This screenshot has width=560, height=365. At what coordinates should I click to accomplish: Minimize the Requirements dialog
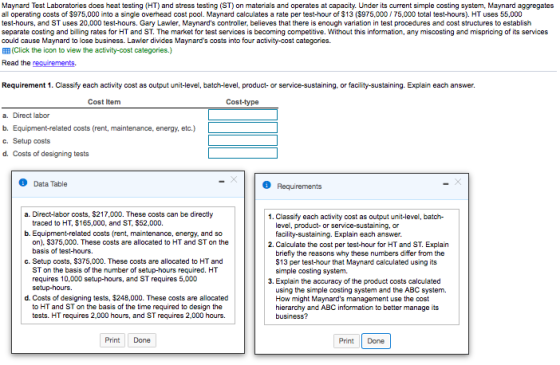(x=446, y=184)
